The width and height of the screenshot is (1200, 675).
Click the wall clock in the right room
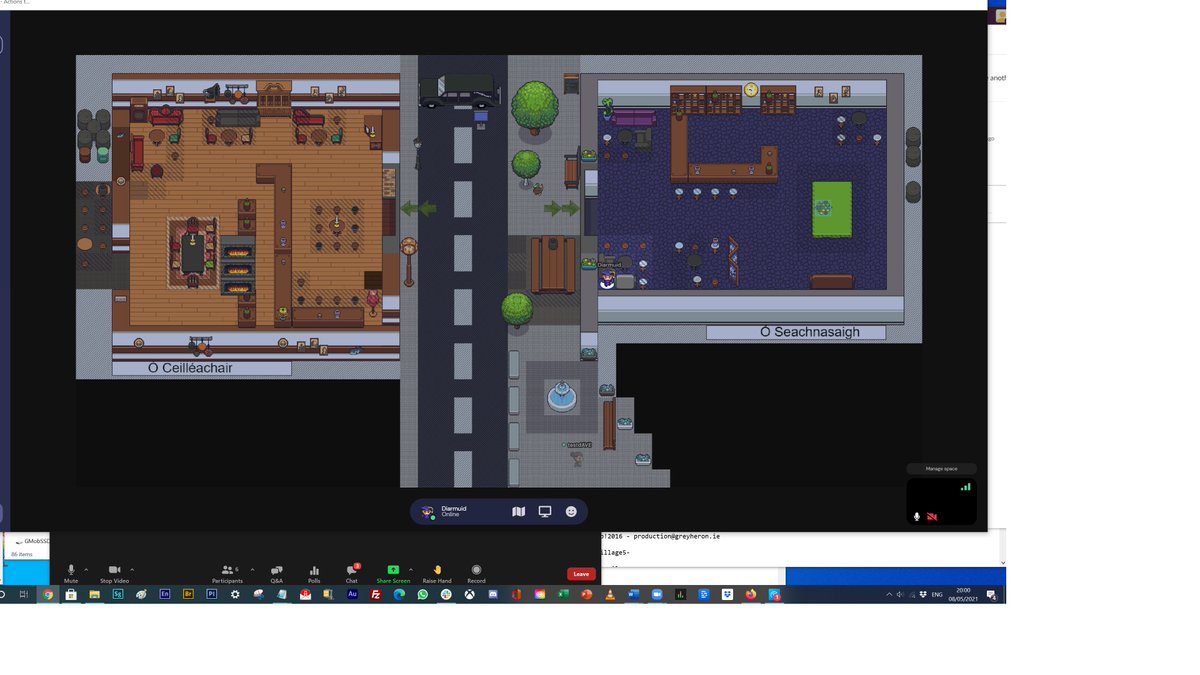click(x=751, y=89)
